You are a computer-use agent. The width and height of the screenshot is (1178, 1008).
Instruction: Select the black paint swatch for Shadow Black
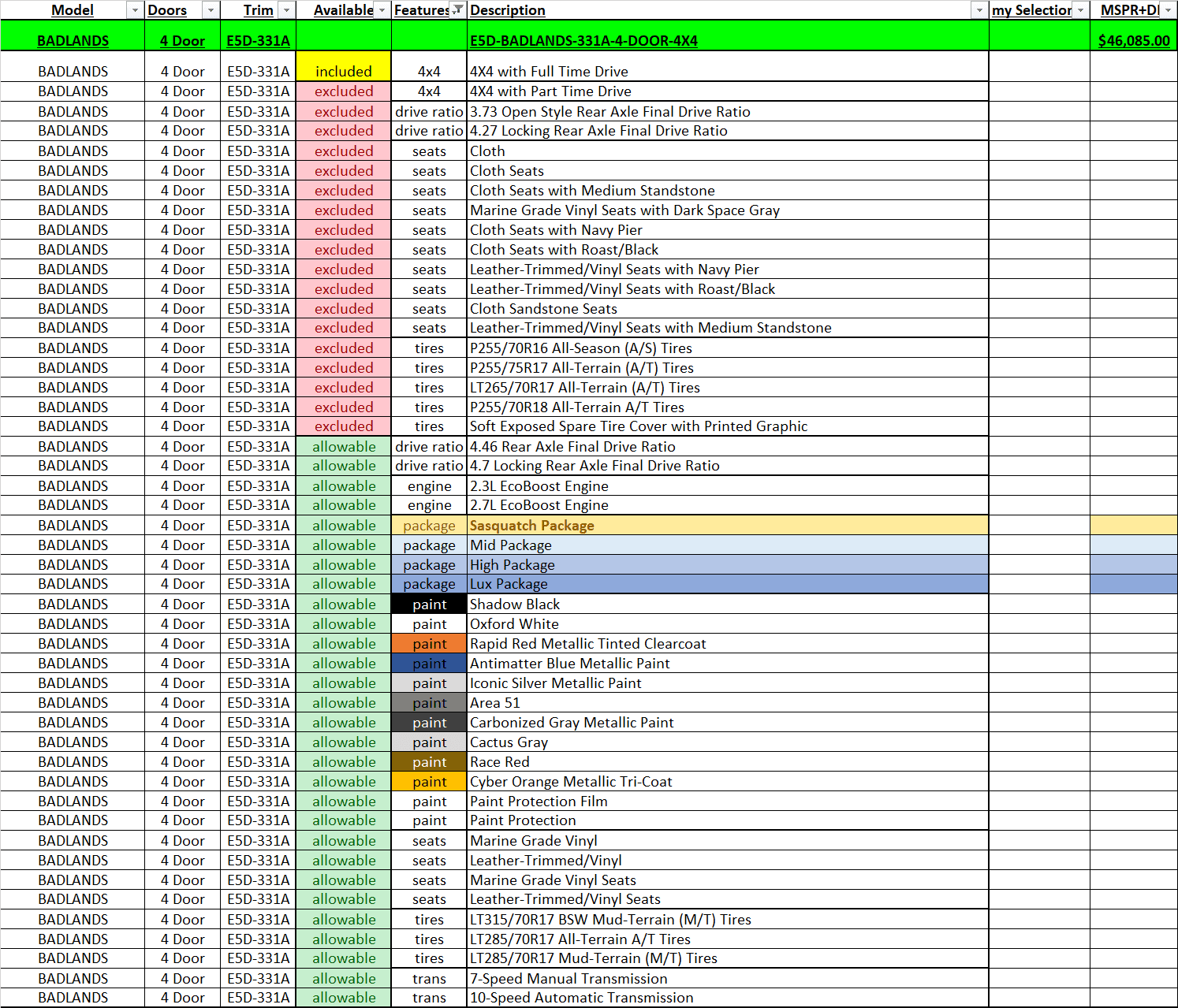pos(430,604)
